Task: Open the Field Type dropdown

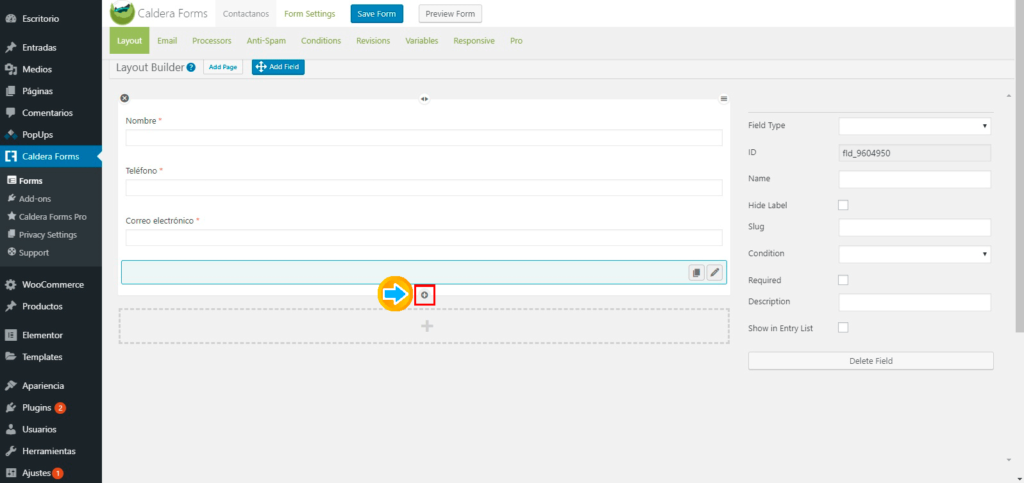Action: pyautogui.click(x=914, y=126)
